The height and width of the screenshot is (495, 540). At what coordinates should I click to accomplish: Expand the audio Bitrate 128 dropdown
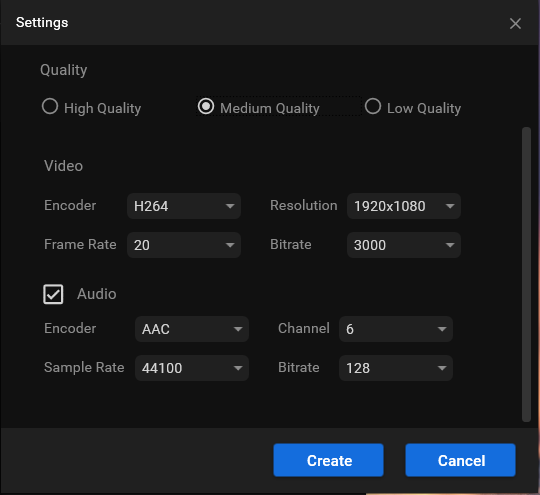click(x=396, y=368)
